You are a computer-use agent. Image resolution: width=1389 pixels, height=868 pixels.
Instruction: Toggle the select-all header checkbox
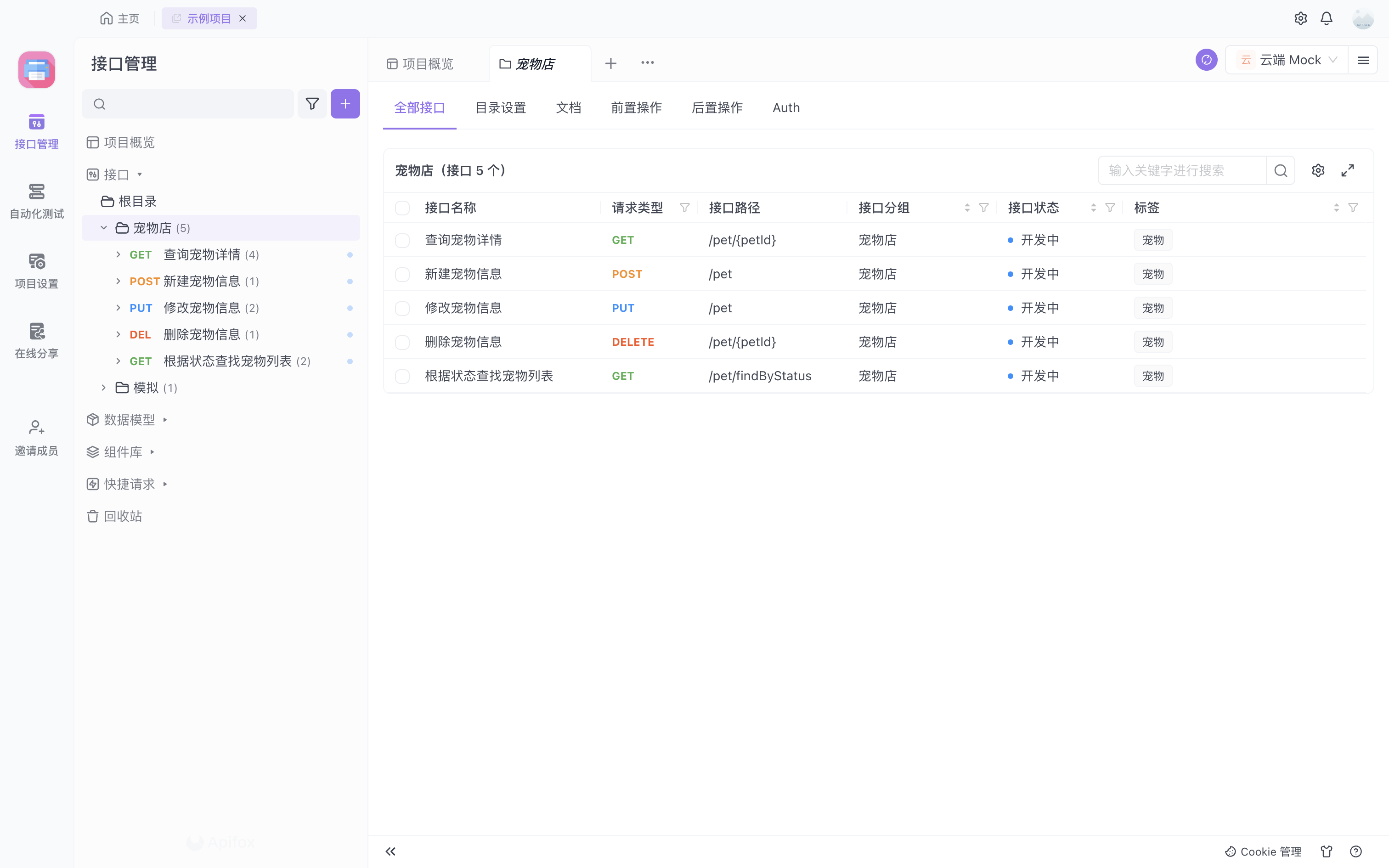point(402,208)
